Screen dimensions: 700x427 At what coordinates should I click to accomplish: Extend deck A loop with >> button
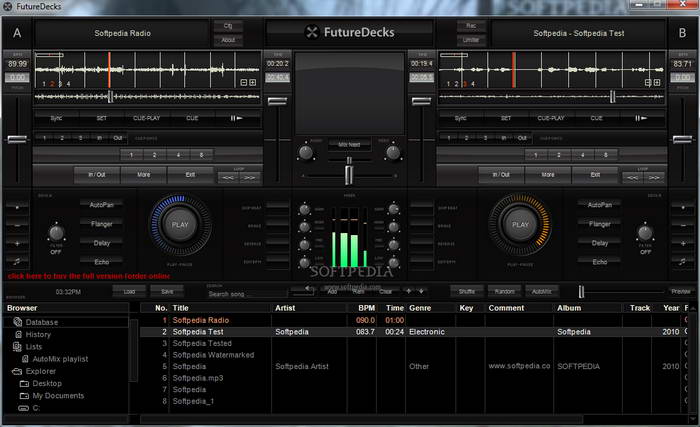pyautogui.click(x=250, y=177)
